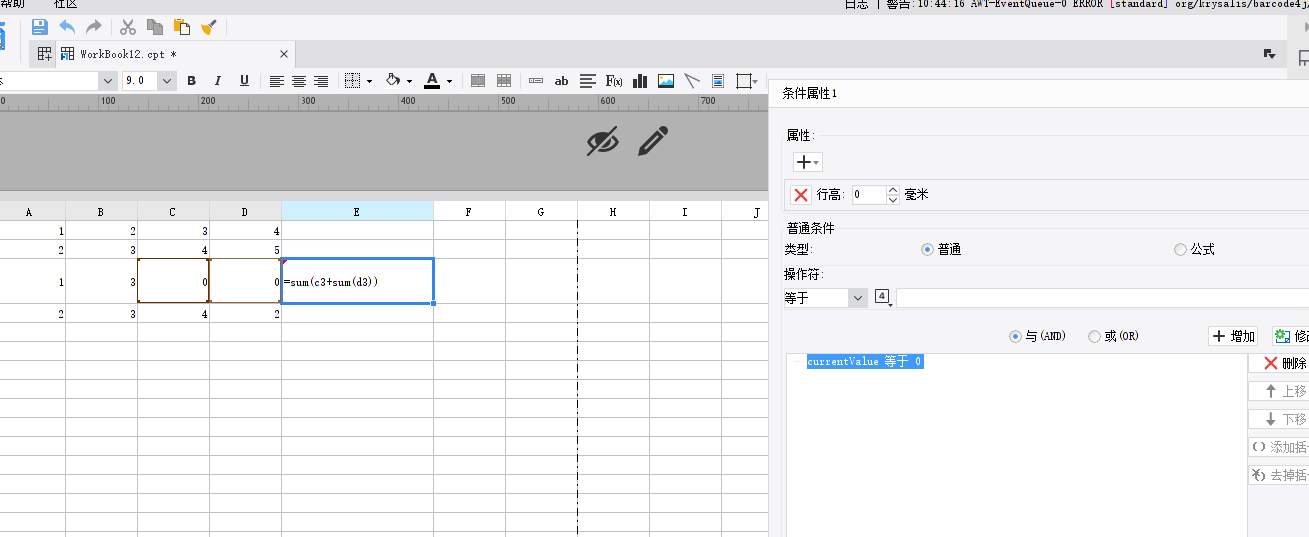Image resolution: width=1309 pixels, height=537 pixels.
Task: Open the fill color dropdown arrow
Action: 410,82
